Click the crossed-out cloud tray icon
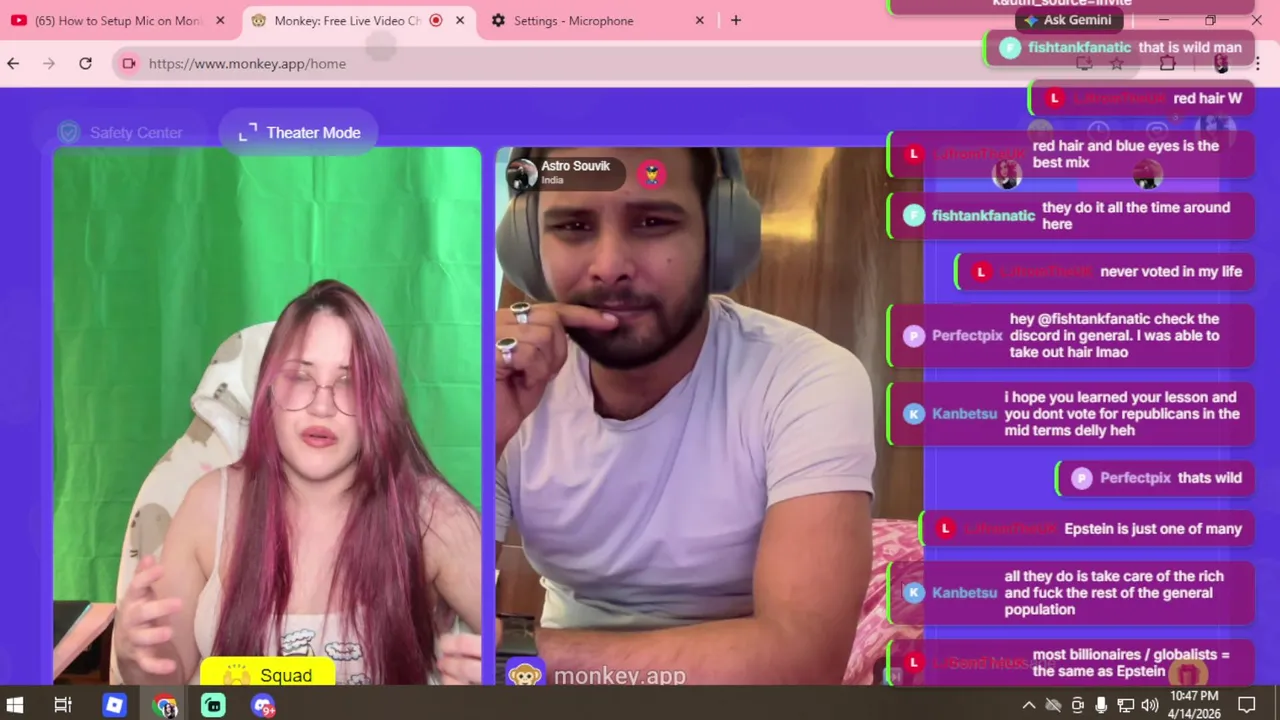Viewport: 1280px width, 720px height. 1053,705
